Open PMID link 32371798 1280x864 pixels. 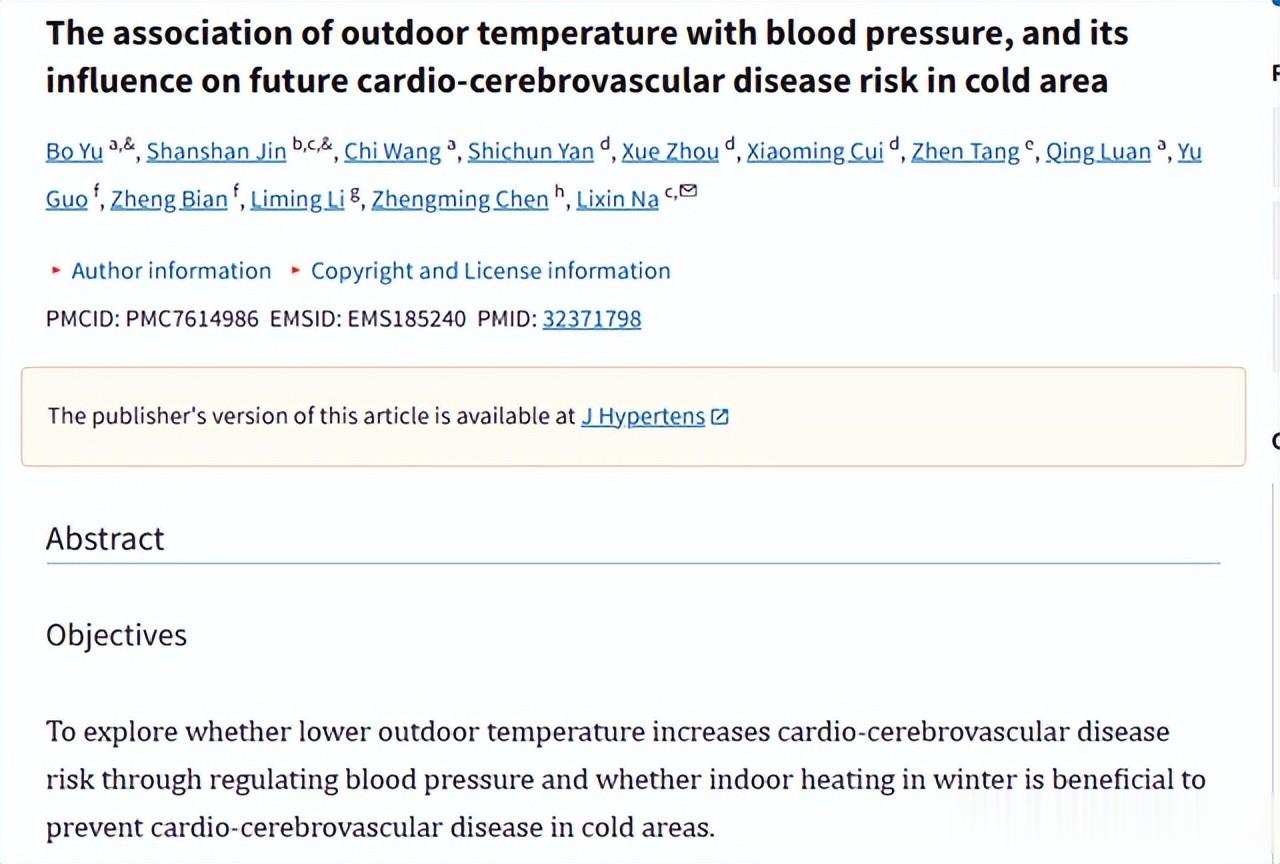point(591,319)
